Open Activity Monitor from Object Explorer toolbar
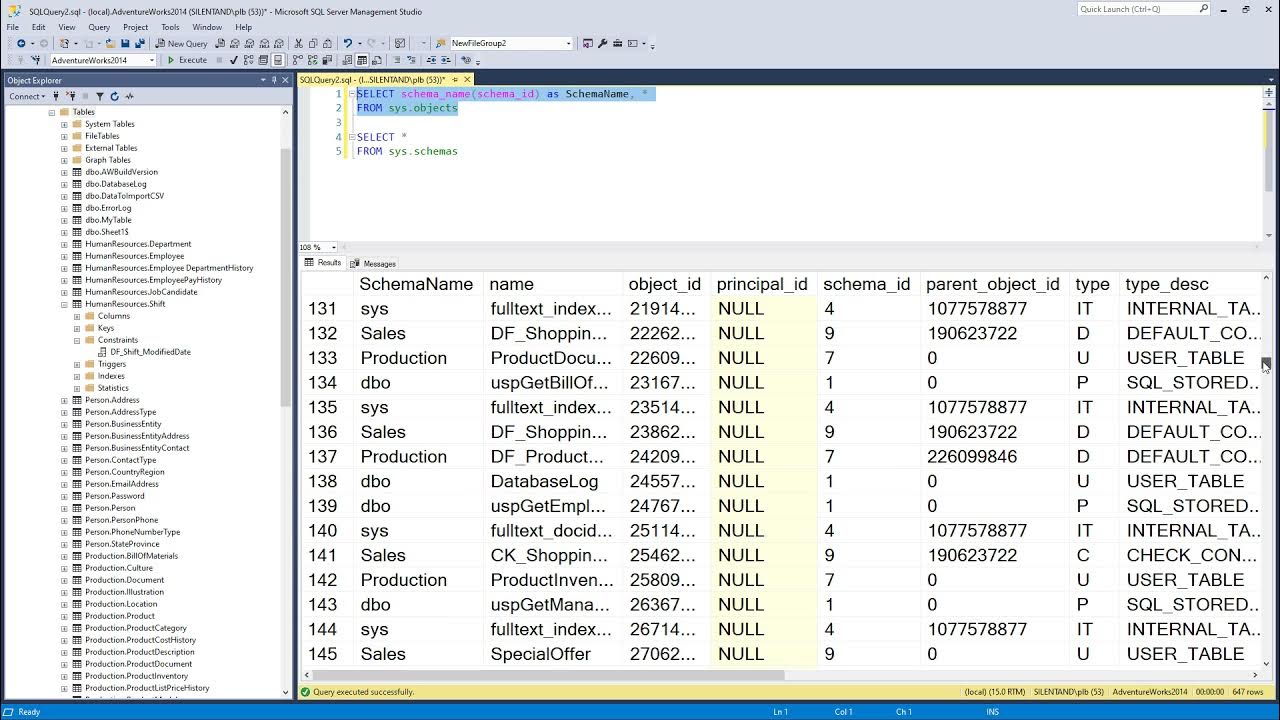1280x720 pixels. click(x=129, y=96)
